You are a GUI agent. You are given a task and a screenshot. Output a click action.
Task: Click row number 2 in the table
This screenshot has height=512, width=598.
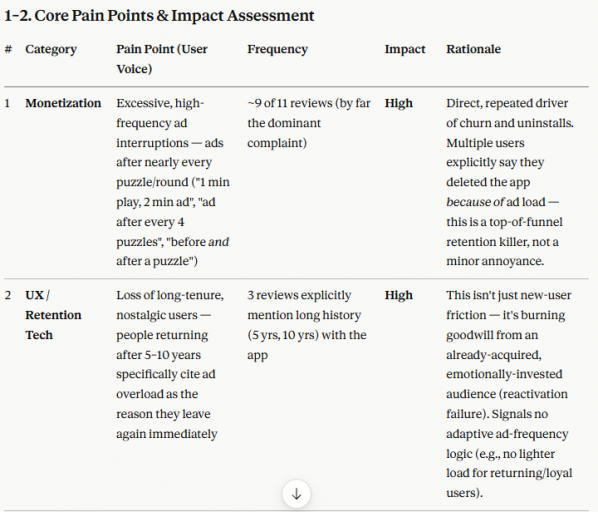(x=8, y=295)
